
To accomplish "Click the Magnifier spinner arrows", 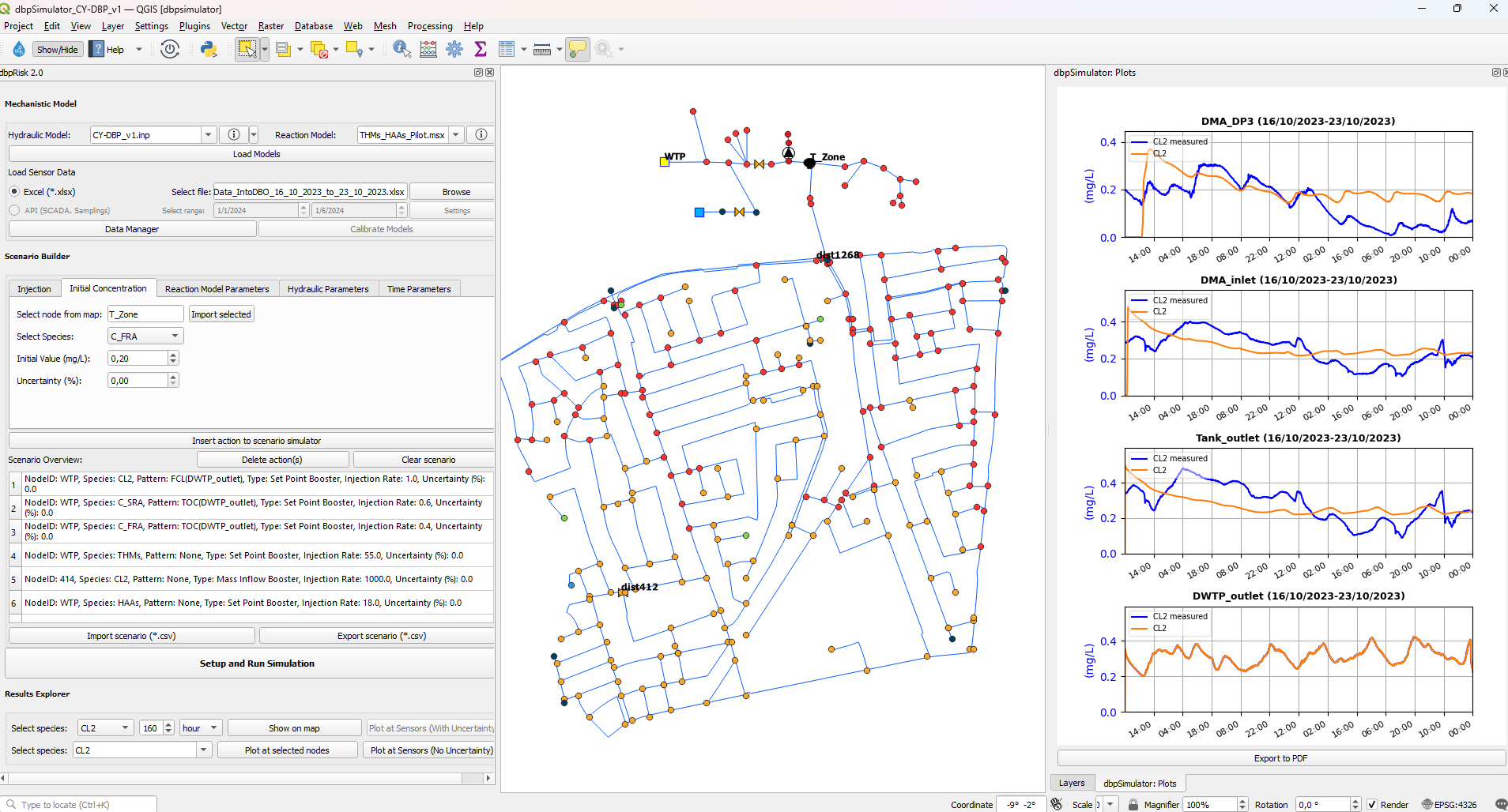I will point(1242,804).
